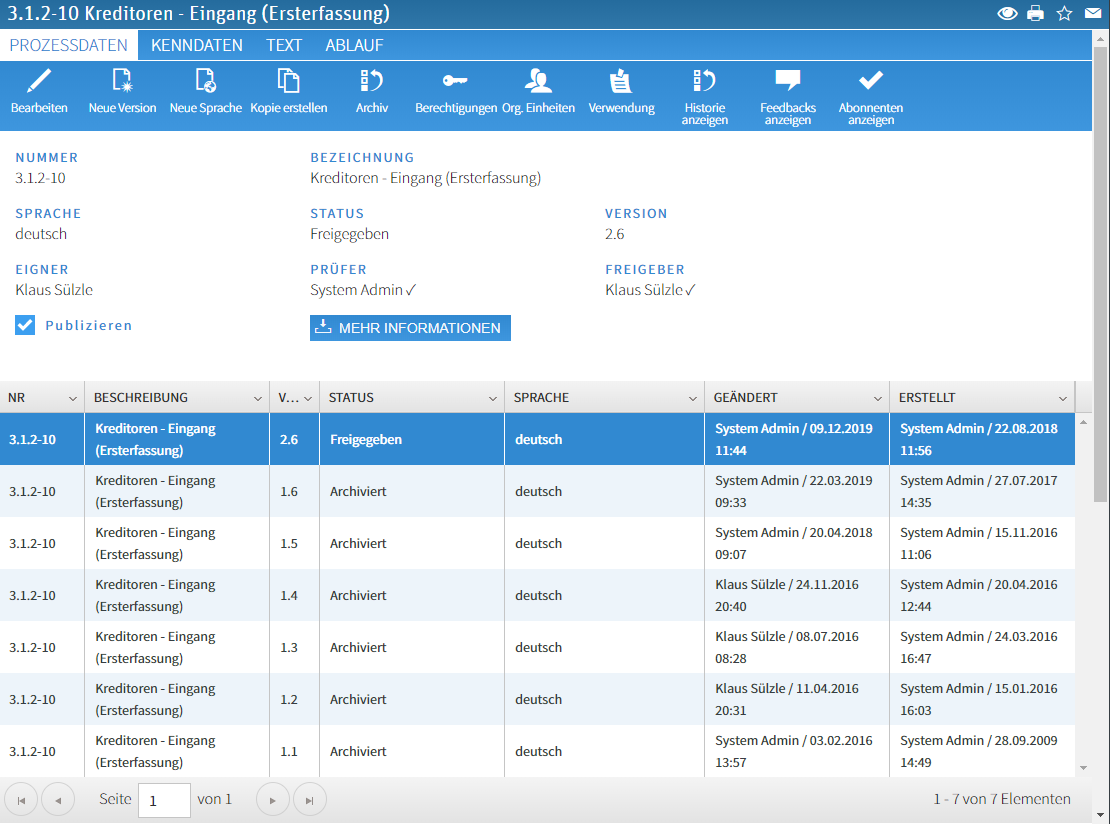This screenshot has width=1110, height=824.
Task: Open the SPRACHE column filter dropdown
Action: click(692, 397)
